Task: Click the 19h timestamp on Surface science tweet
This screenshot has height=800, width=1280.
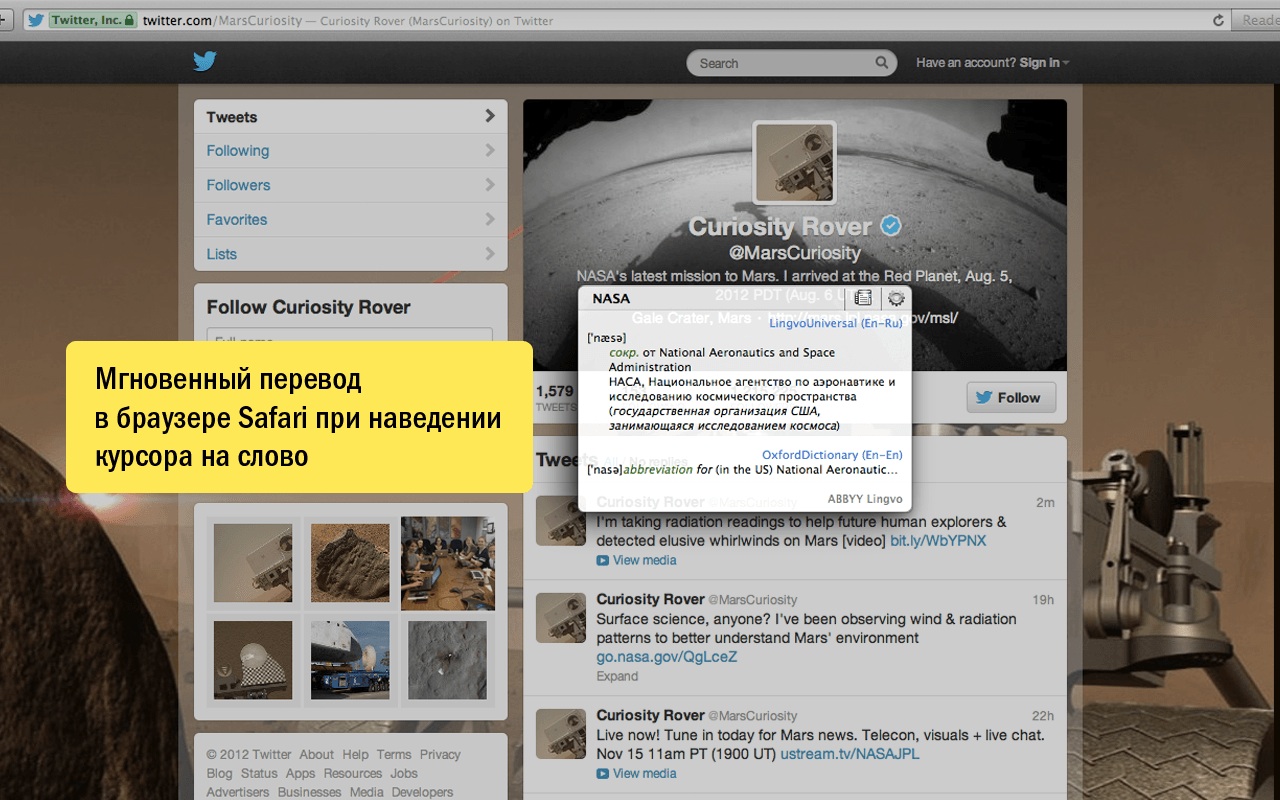Action: point(1043,600)
